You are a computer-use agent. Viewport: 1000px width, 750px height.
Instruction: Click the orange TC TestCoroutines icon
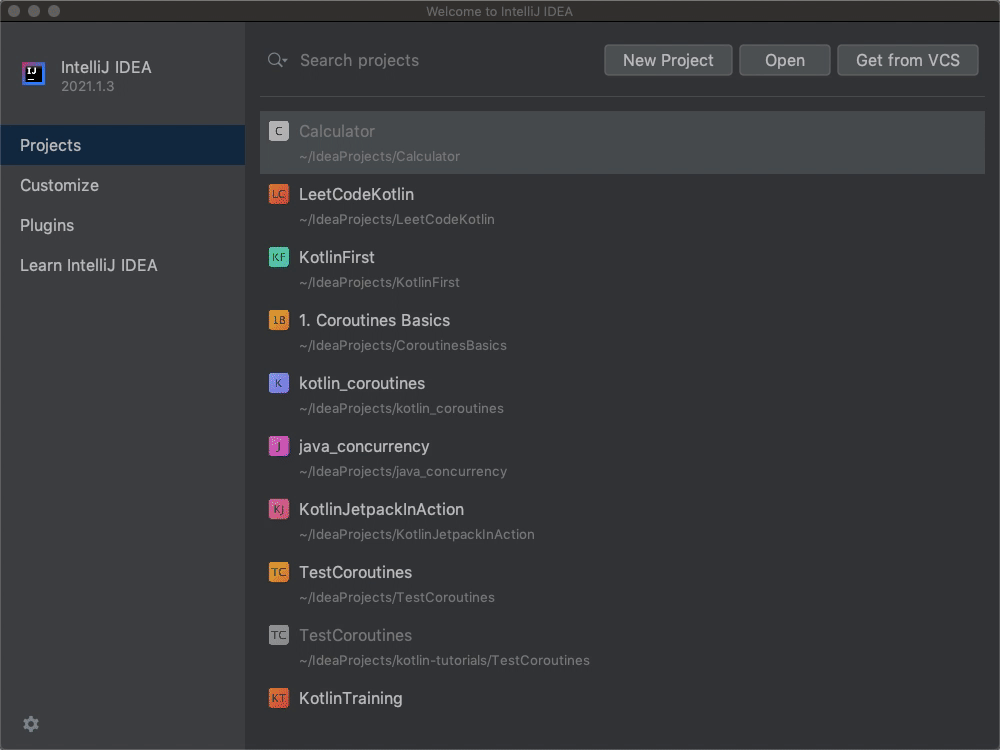pyautogui.click(x=279, y=572)
